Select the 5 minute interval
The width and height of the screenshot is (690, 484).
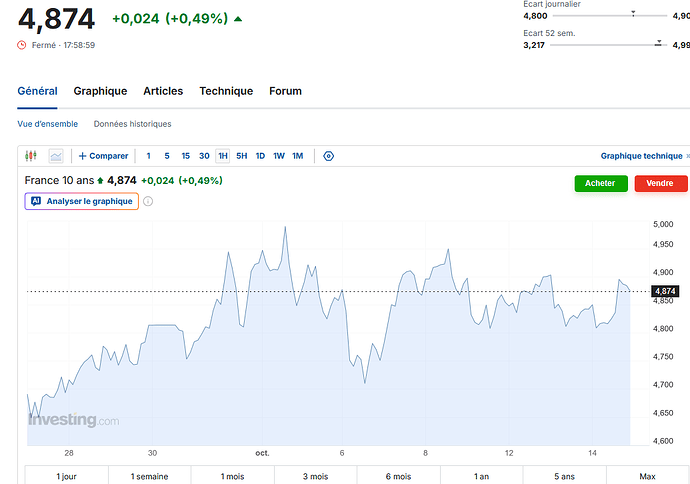coord(167,156)
